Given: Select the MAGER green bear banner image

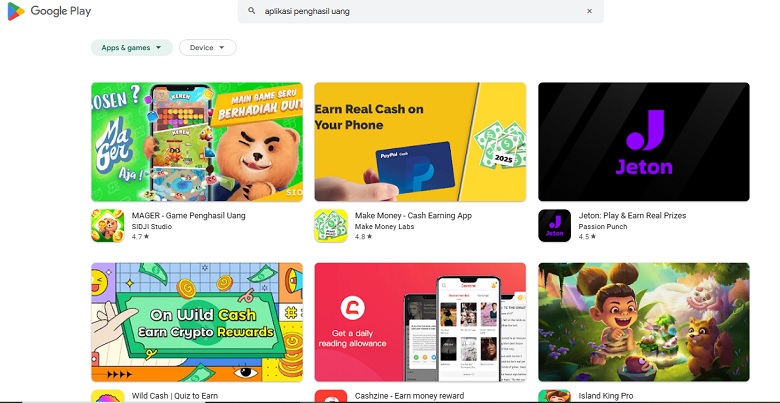Looking at the screenshot, I should [x=197, y=142].
